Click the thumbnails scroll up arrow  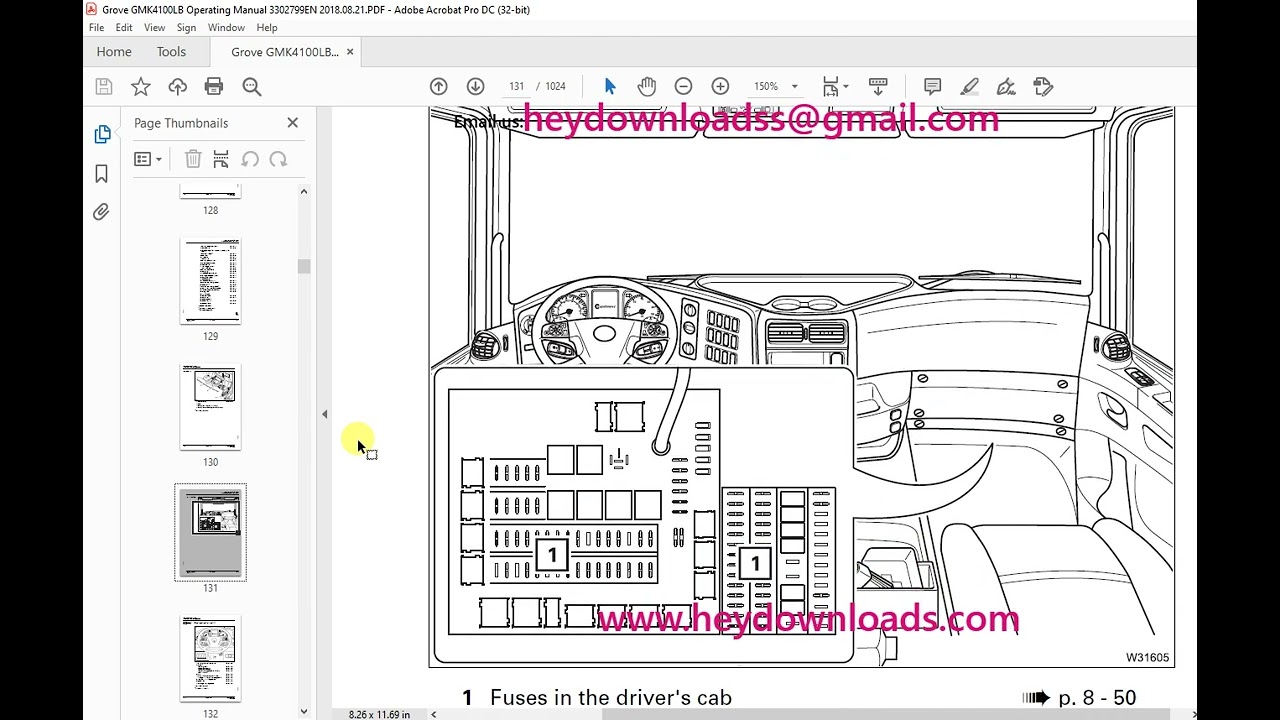(304, 191)
